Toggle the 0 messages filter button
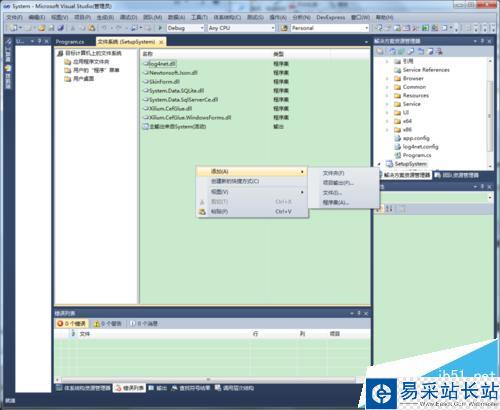500x410 pixels. point(144,324)
